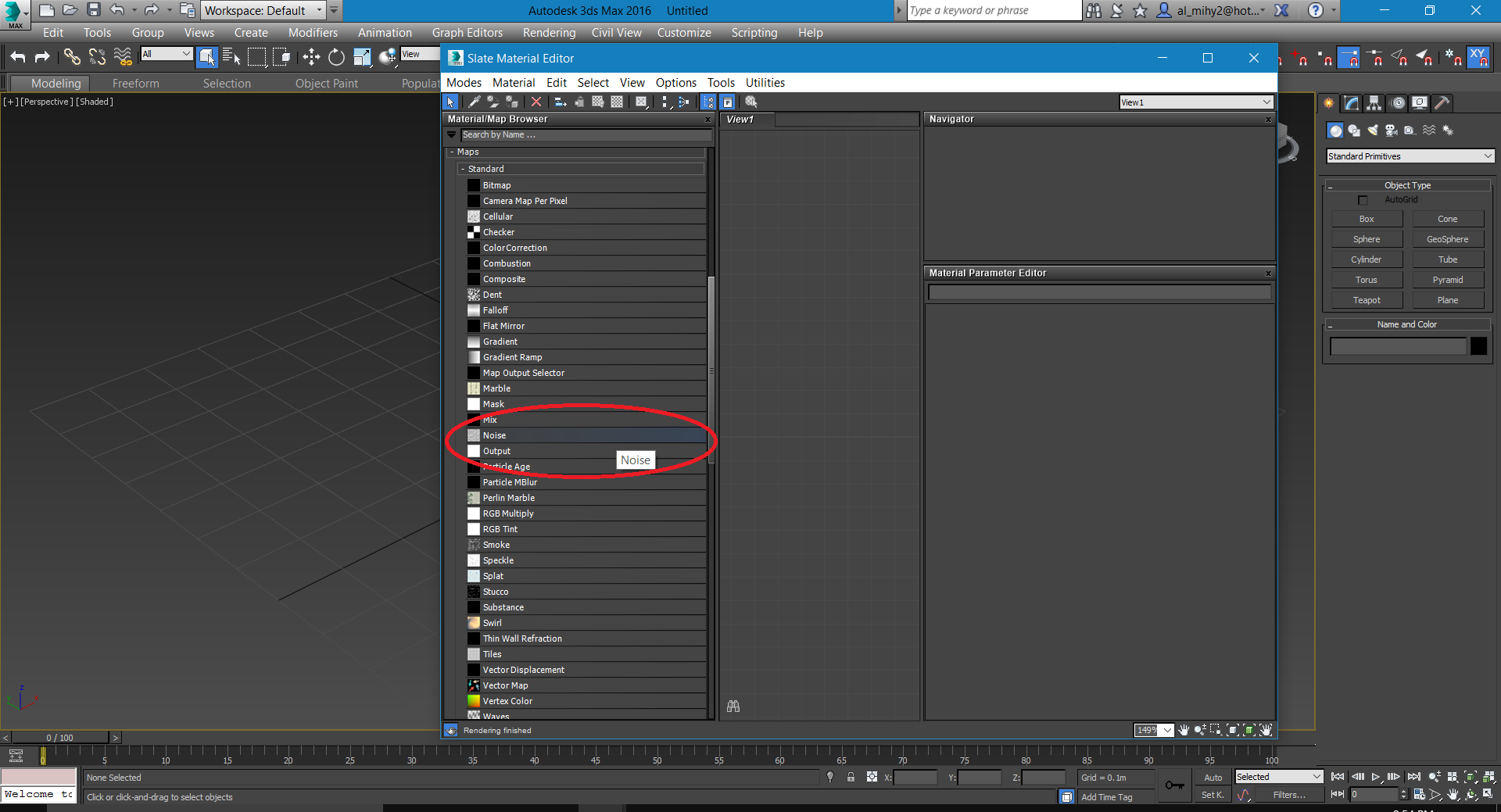1501x812 pixels.
Task: Click the Select and Link chain icon
Action: 72,56
